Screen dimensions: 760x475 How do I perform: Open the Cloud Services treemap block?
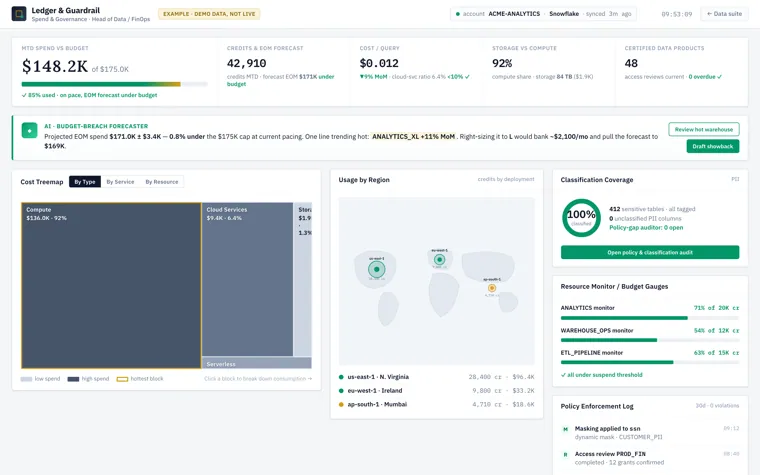(x=247, y=279)
